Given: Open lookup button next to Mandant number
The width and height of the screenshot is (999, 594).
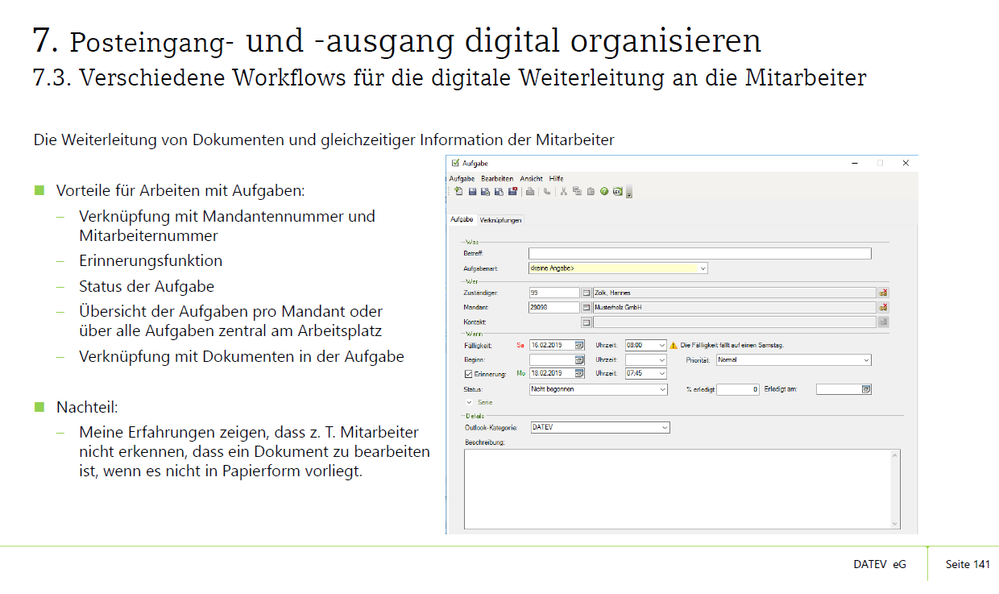Looking at the screenshot, I should [587, 307].
